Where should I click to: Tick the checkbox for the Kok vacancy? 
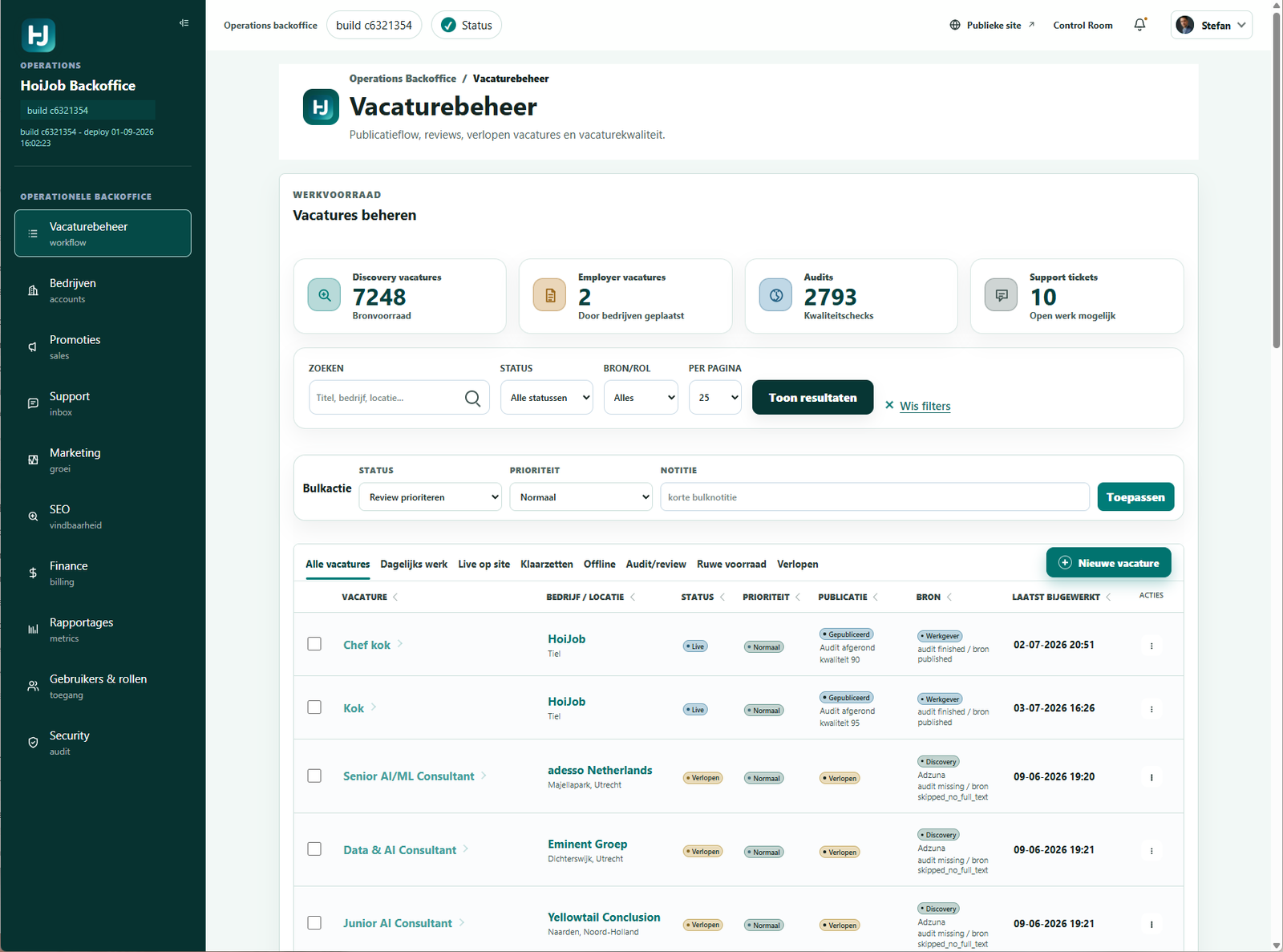coord(314,707)
